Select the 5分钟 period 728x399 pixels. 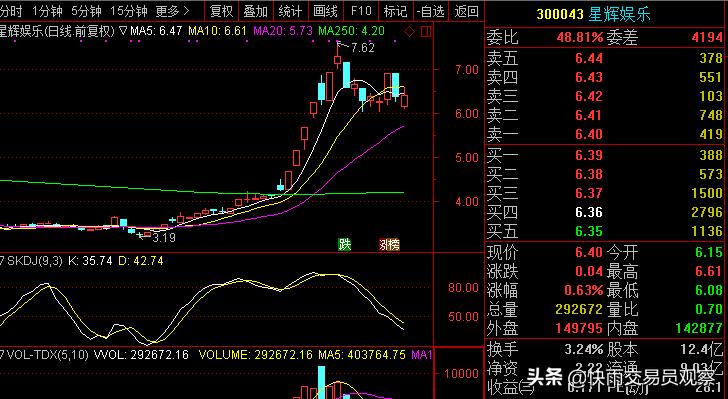click(87, 10)
